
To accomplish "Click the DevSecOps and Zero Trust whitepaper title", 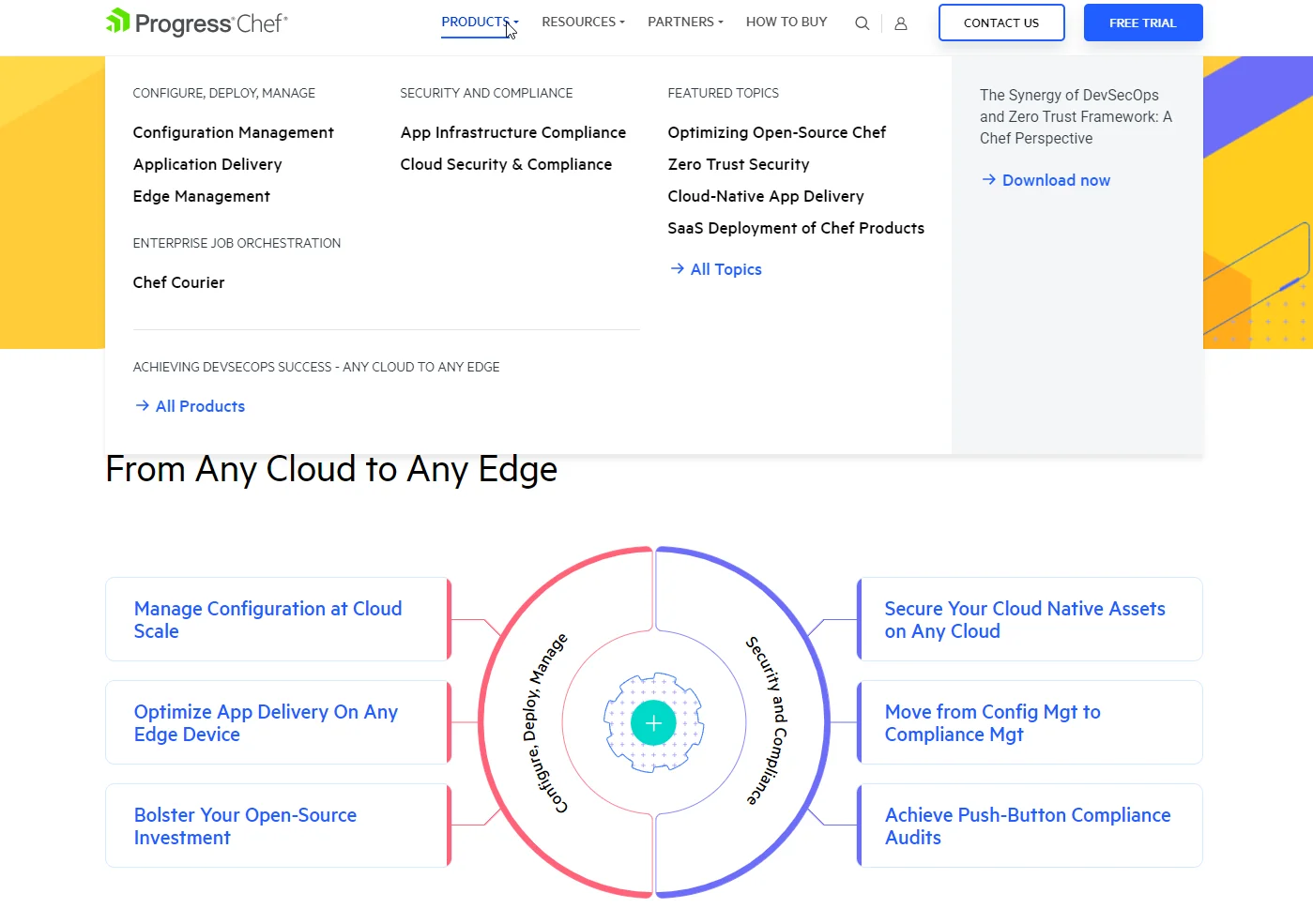I will [x=1076, y=116].
